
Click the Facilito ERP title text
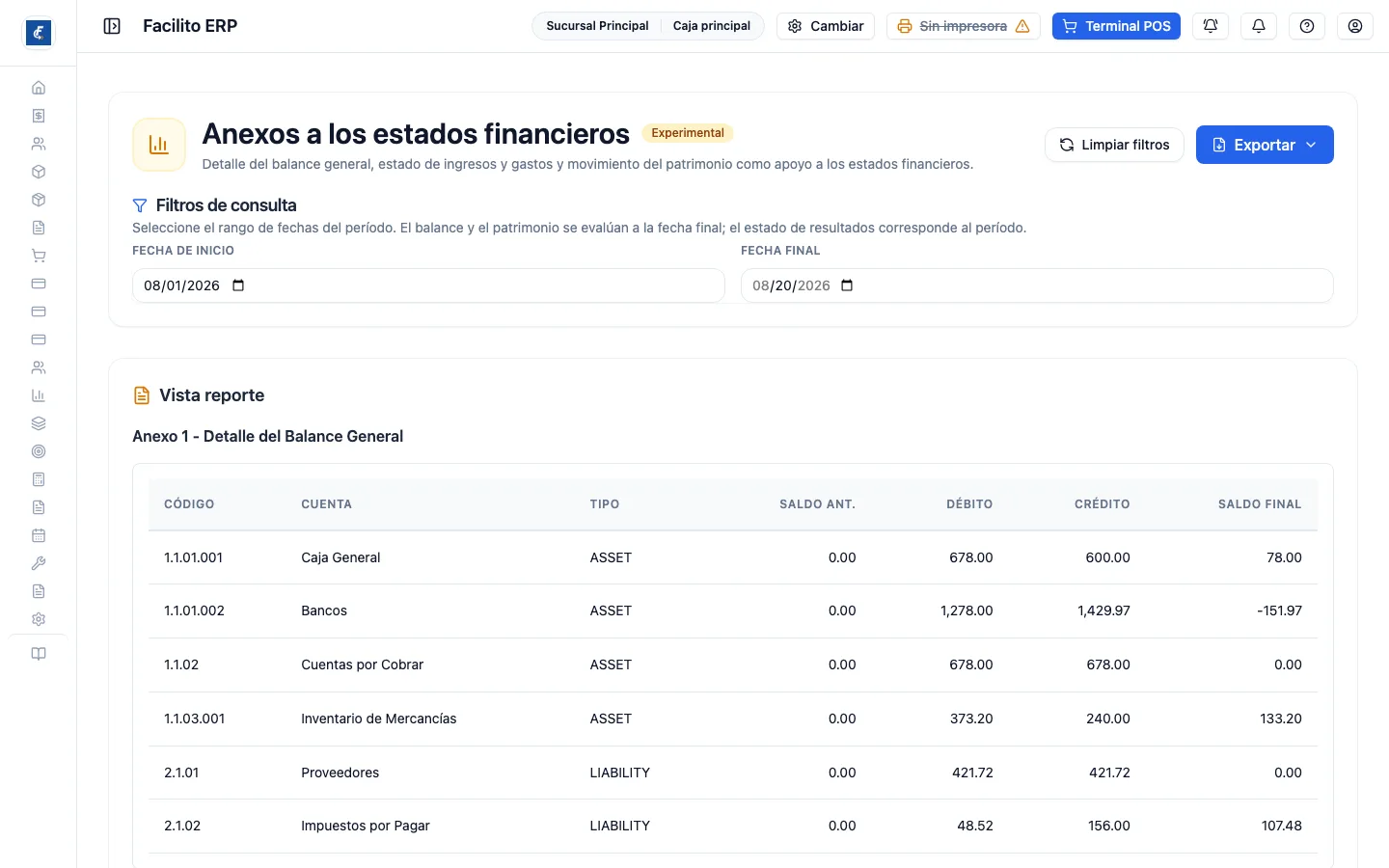tap(190, 26)
